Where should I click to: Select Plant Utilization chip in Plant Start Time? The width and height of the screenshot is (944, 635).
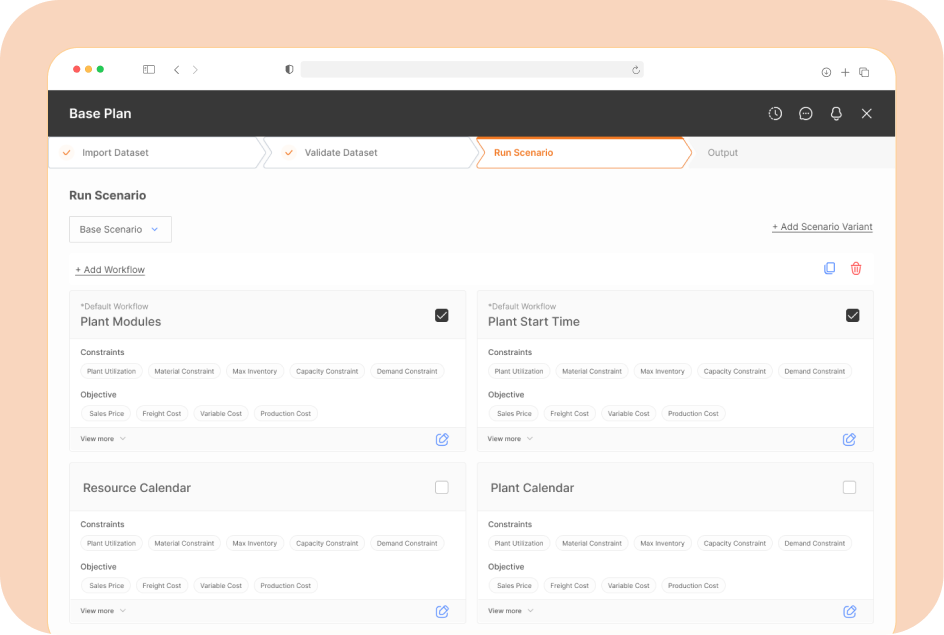click(x=519, y=371)
